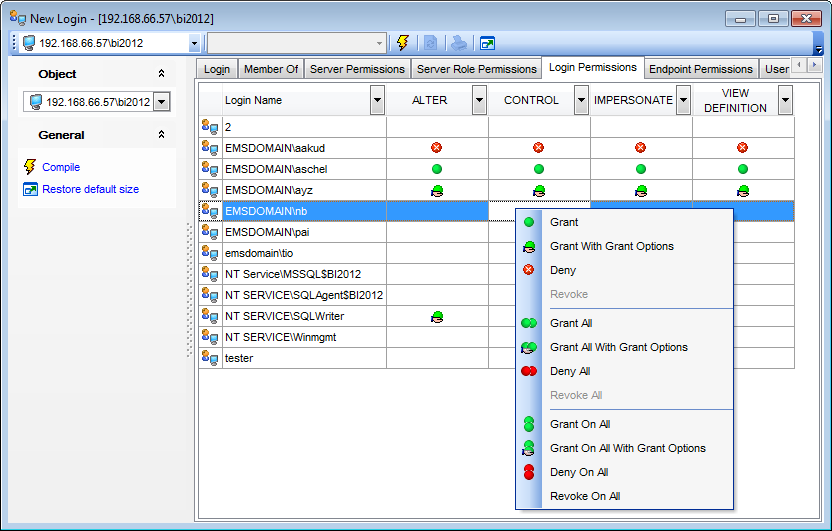The width and height of the screenshot is (832, 531).
Task: Click Restore default size icon in General panel
Action: point(30,189)
